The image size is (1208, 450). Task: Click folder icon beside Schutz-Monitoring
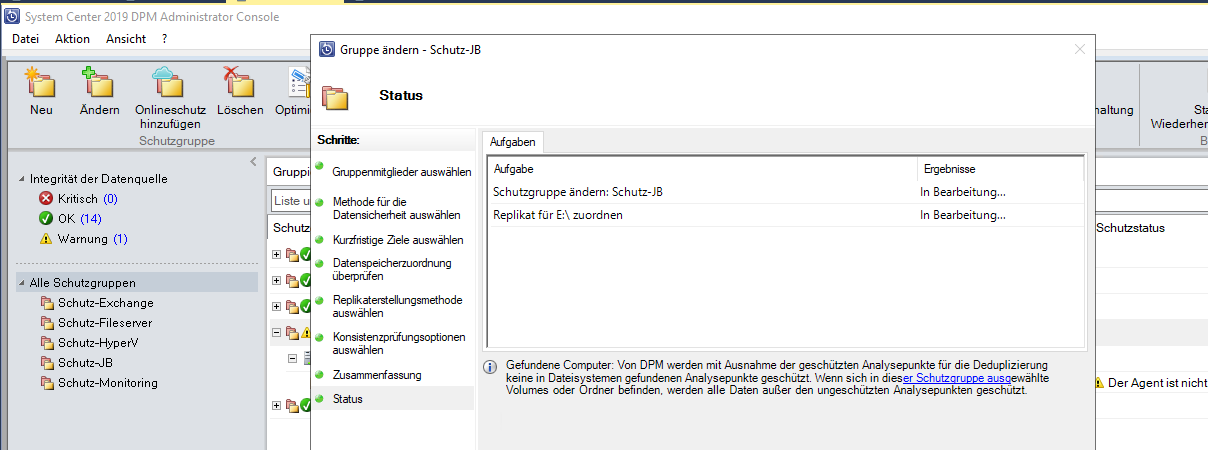click(47, 383)
